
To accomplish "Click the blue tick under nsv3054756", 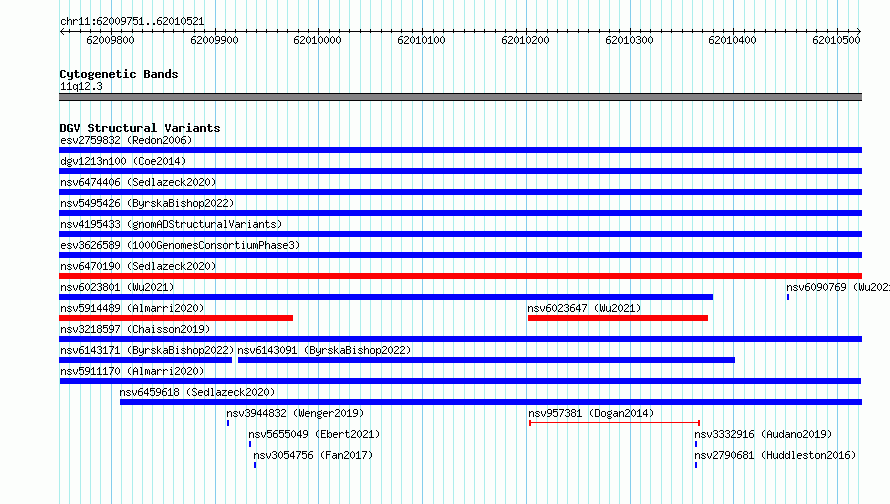I will (x=255, y=465).
